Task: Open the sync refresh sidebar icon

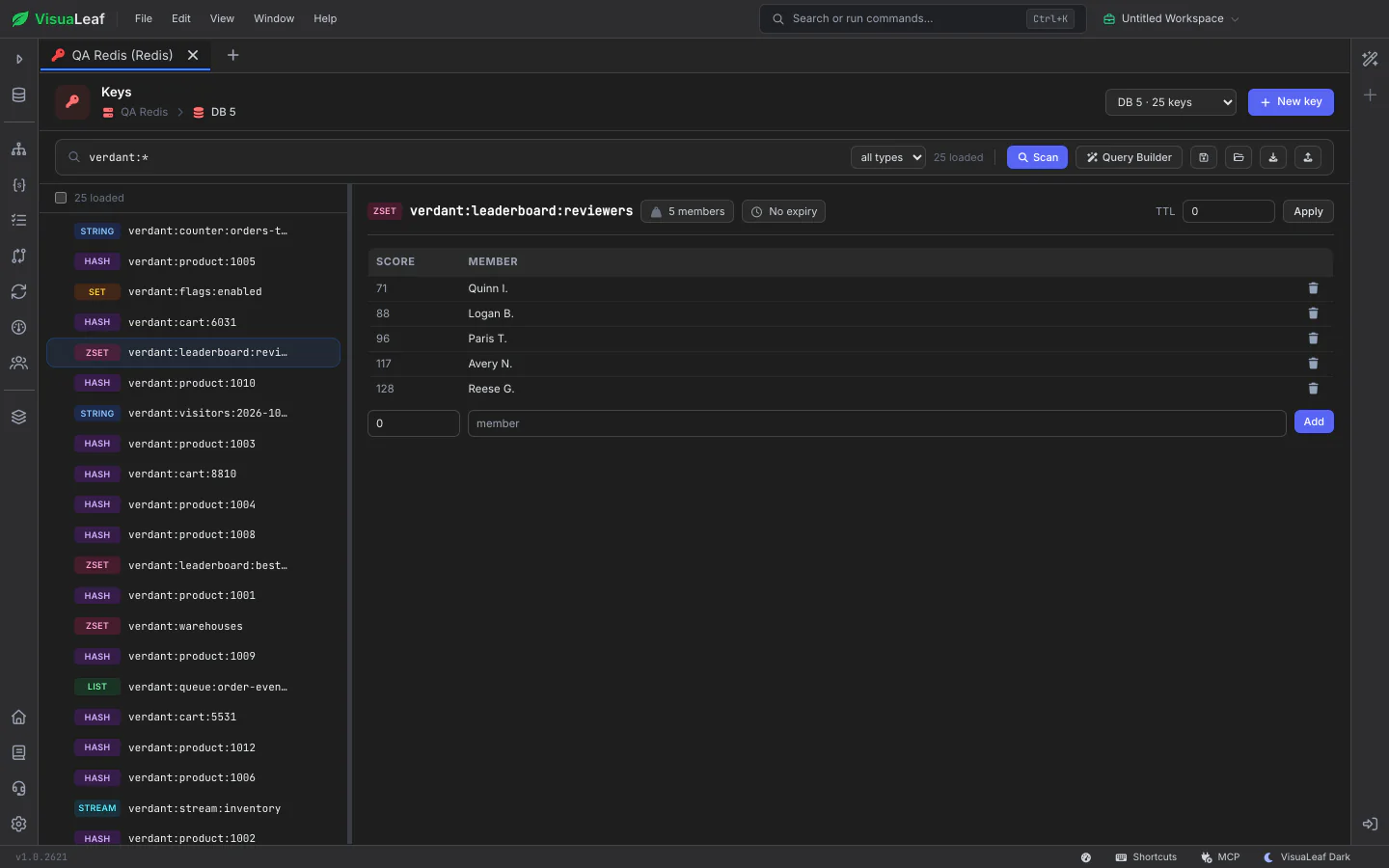Action: point(18,292)
